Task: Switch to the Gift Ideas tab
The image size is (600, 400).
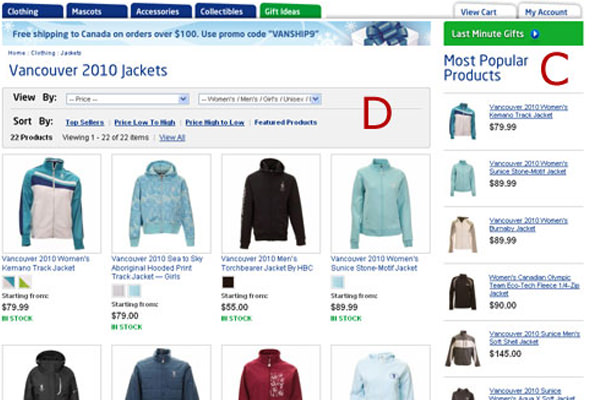Action: [290, 11]
